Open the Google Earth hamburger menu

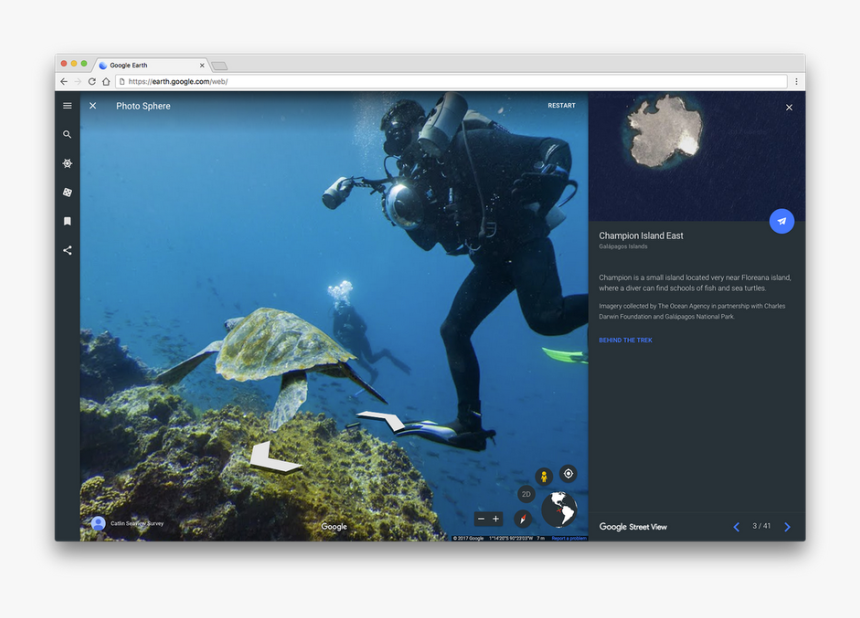tap(66, 105)
